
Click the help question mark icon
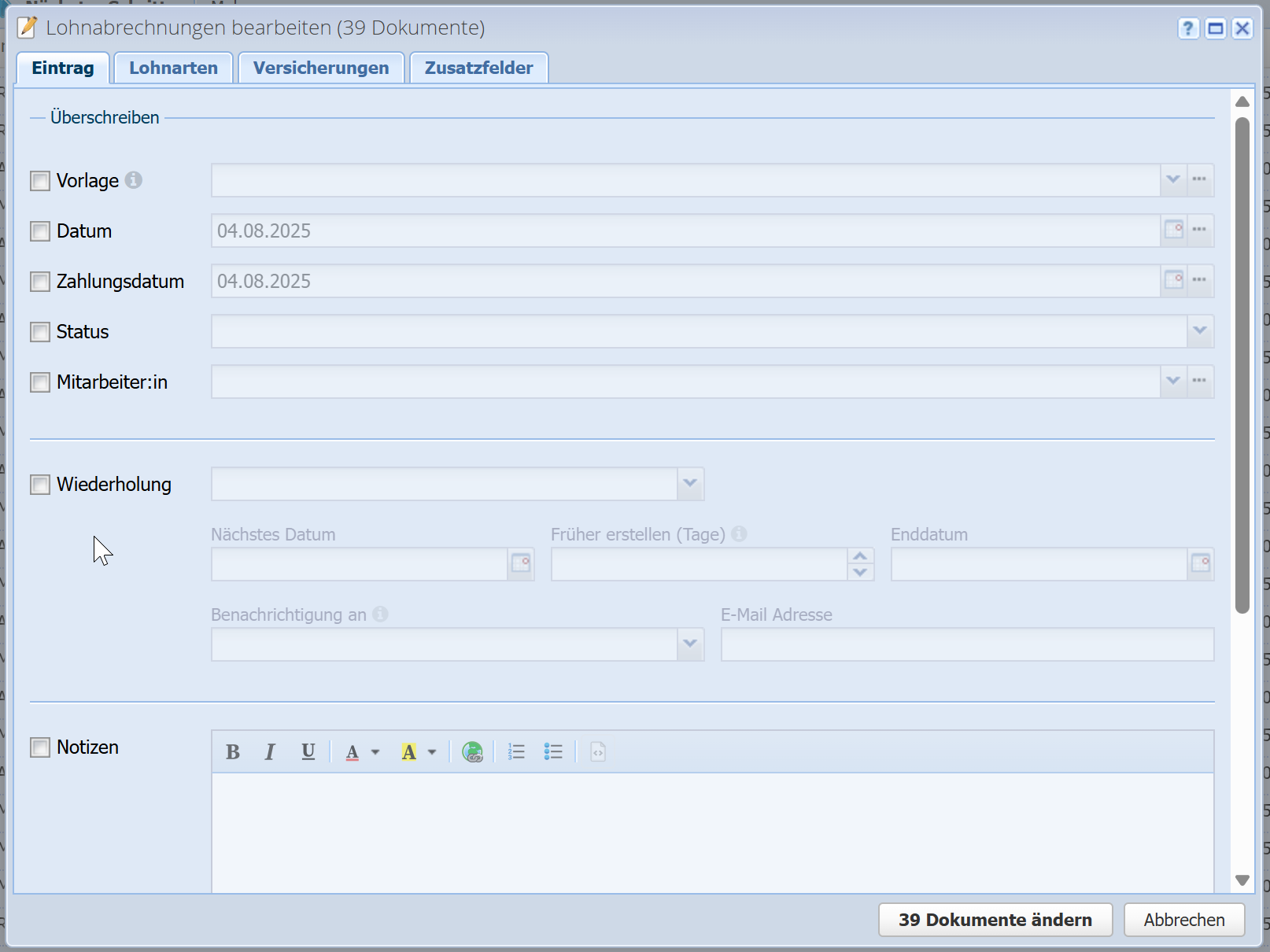point(1188,29)
